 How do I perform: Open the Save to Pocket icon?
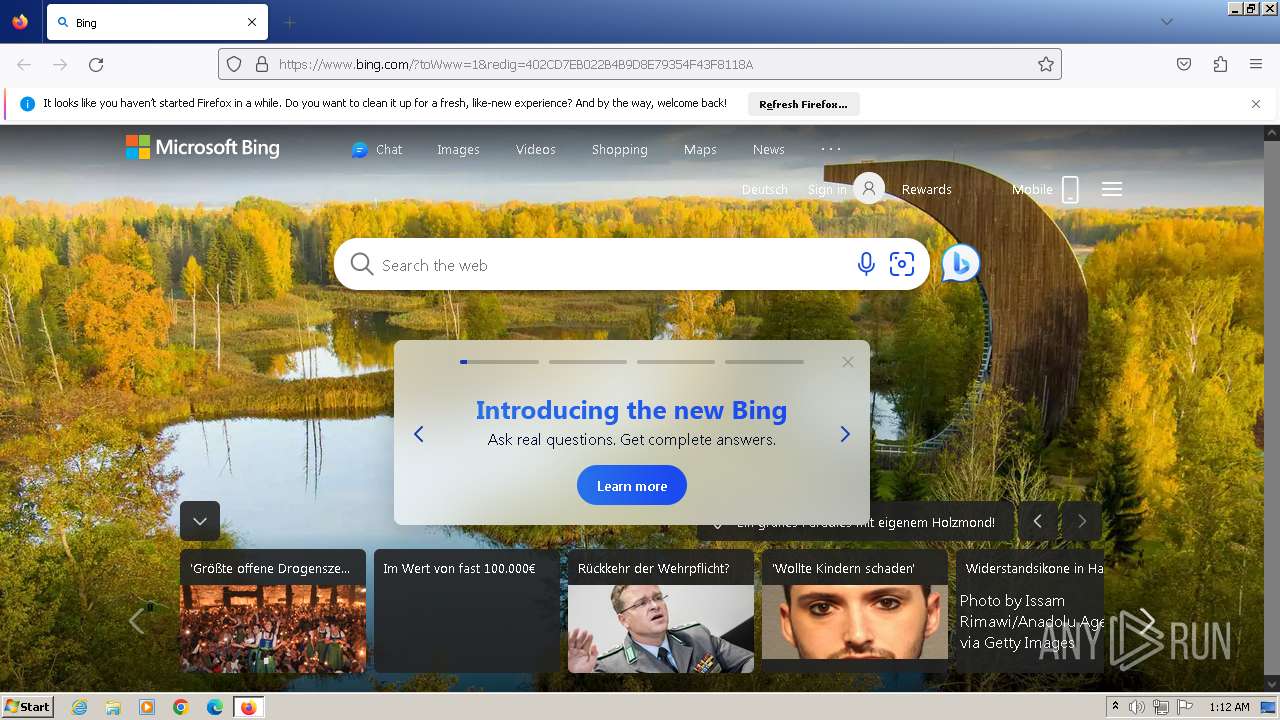coord(1184,64)
